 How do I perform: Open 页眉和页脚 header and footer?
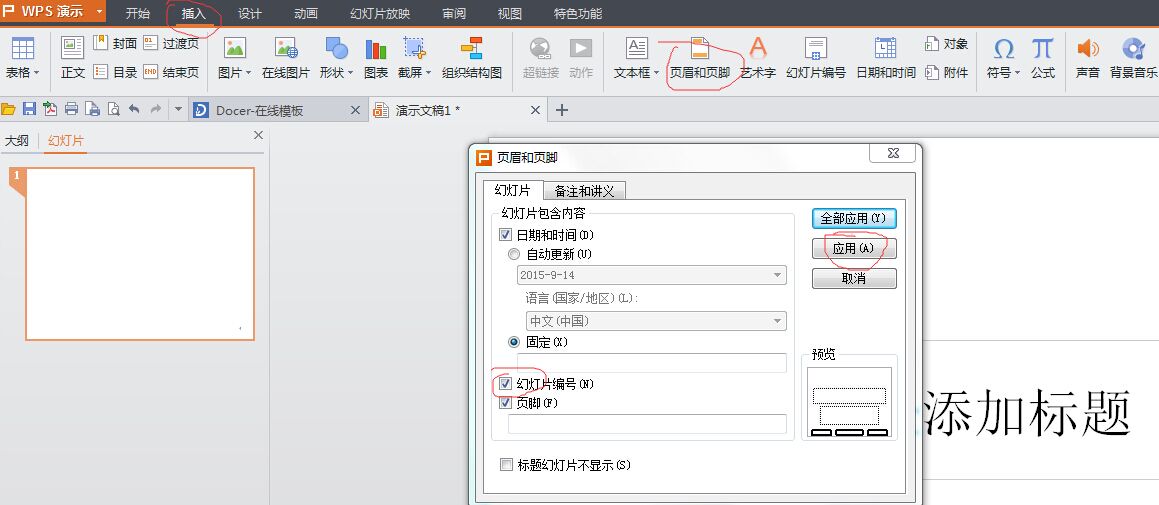pos(699,57)
